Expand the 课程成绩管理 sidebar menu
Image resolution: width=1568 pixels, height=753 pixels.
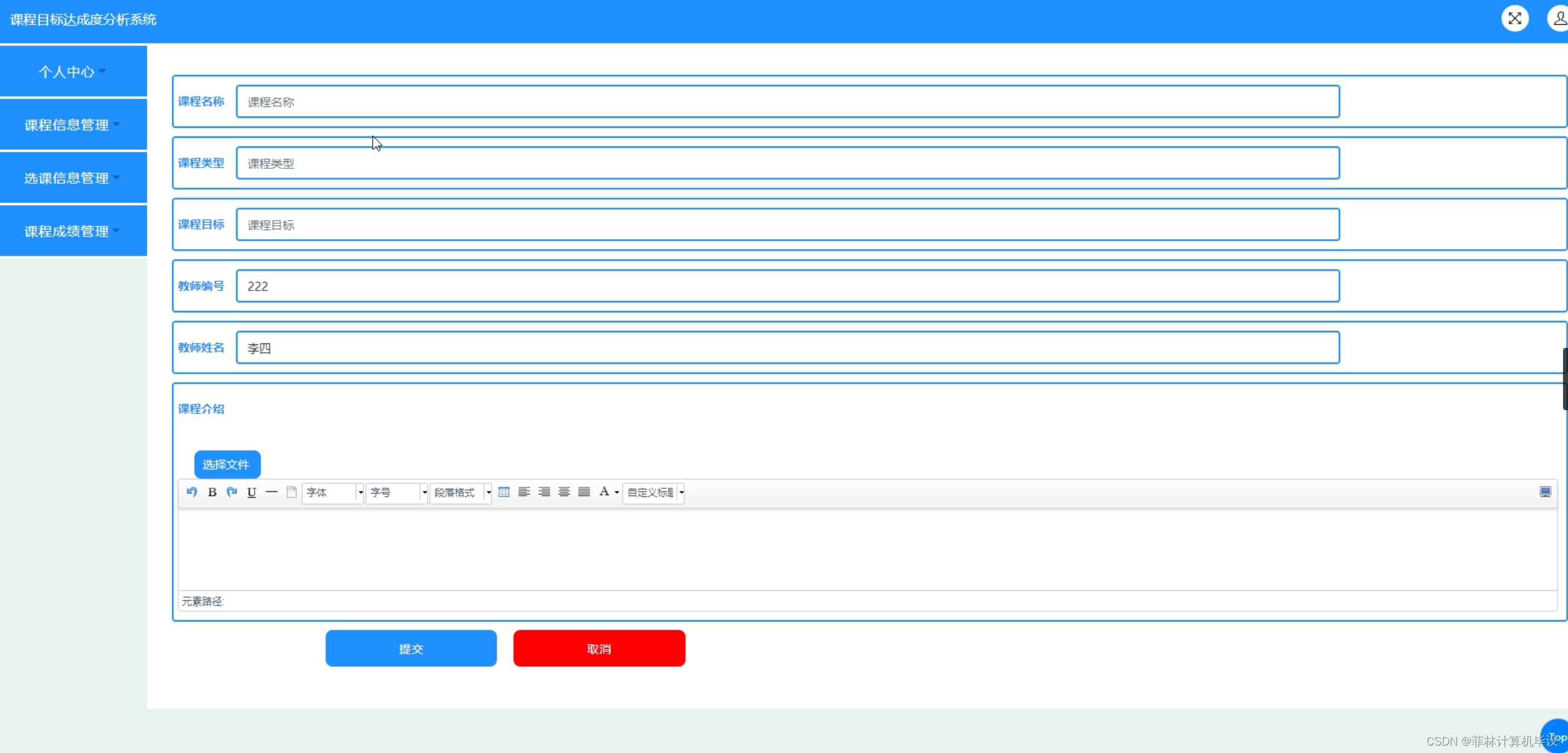pos(73,231)
